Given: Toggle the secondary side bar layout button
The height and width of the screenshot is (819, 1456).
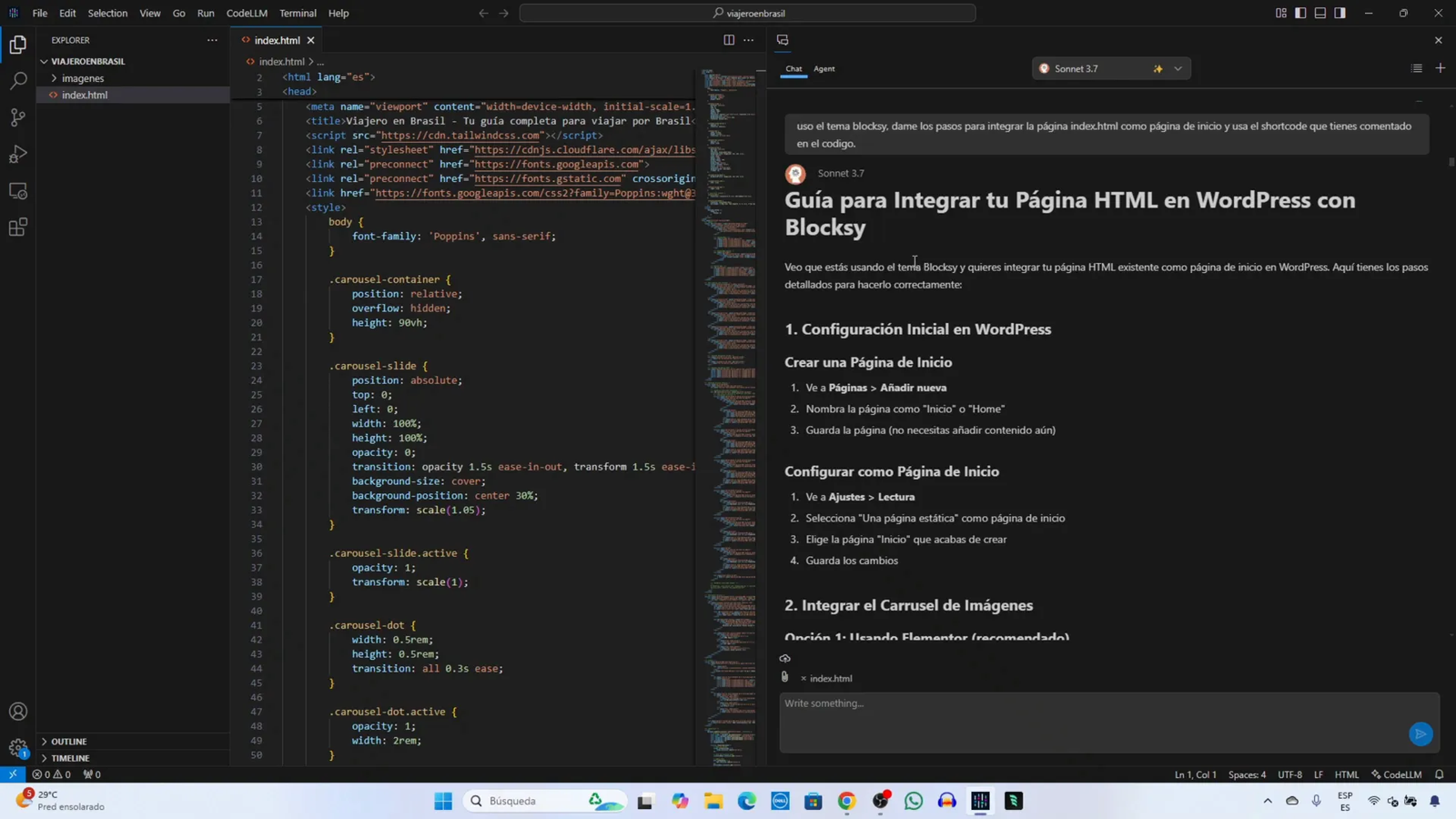Looking at the screenshot, I should click(x=1340, y=13).
